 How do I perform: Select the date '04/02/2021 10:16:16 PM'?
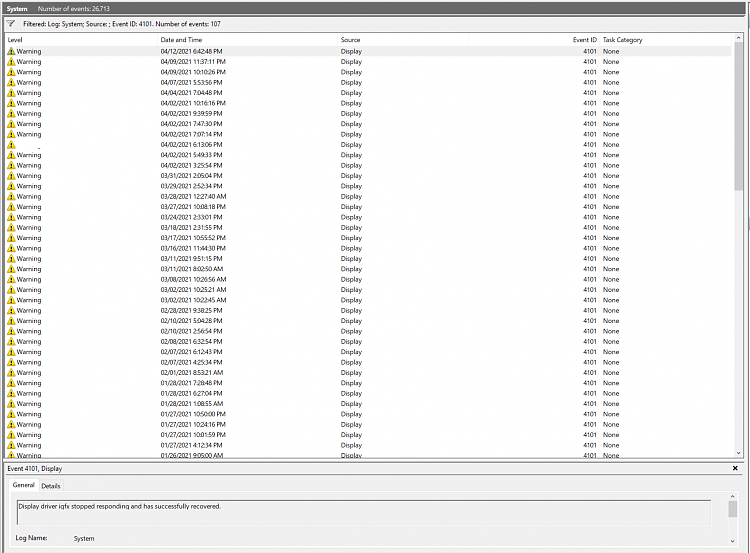193,103
